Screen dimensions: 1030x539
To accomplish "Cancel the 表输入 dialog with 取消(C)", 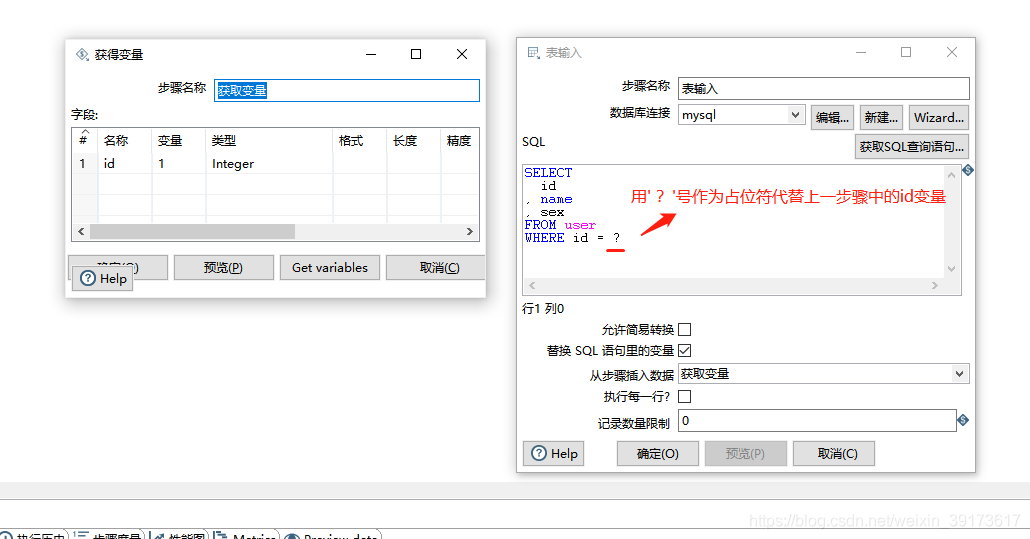I will (834, 454).
